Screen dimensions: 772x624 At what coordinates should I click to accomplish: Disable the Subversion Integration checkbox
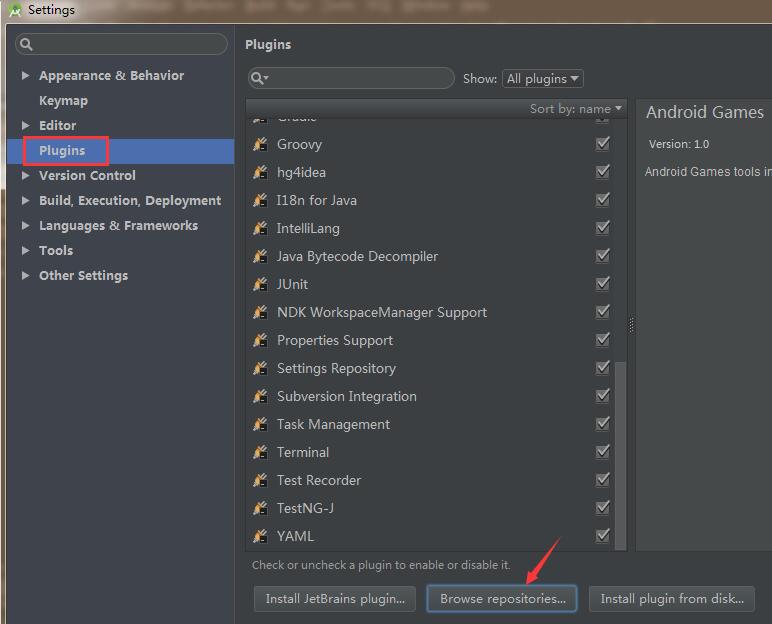coord(603,395)
